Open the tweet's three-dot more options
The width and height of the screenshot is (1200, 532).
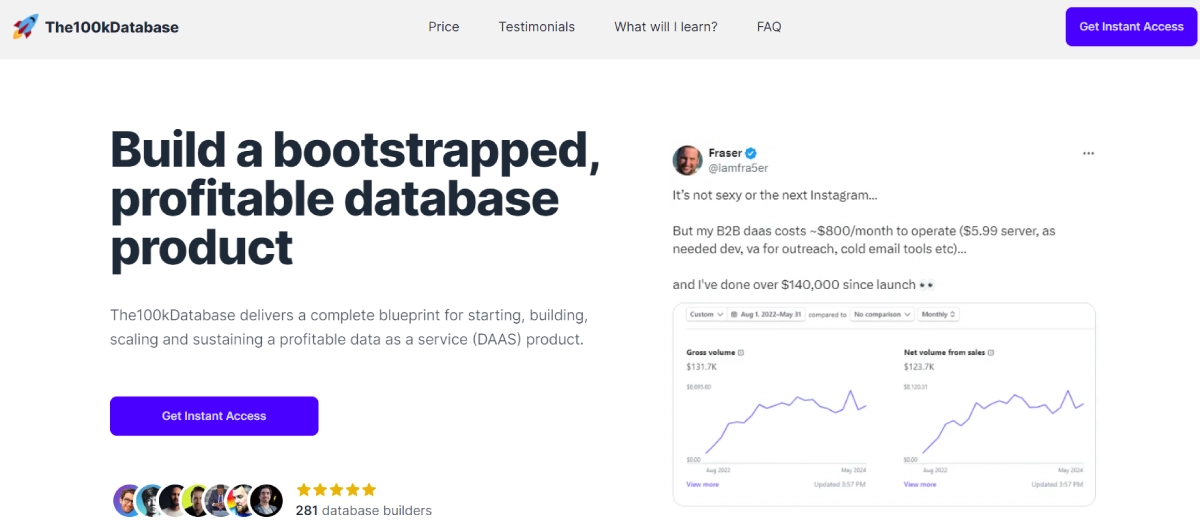pyautogui.click(x=1088, y=153)
